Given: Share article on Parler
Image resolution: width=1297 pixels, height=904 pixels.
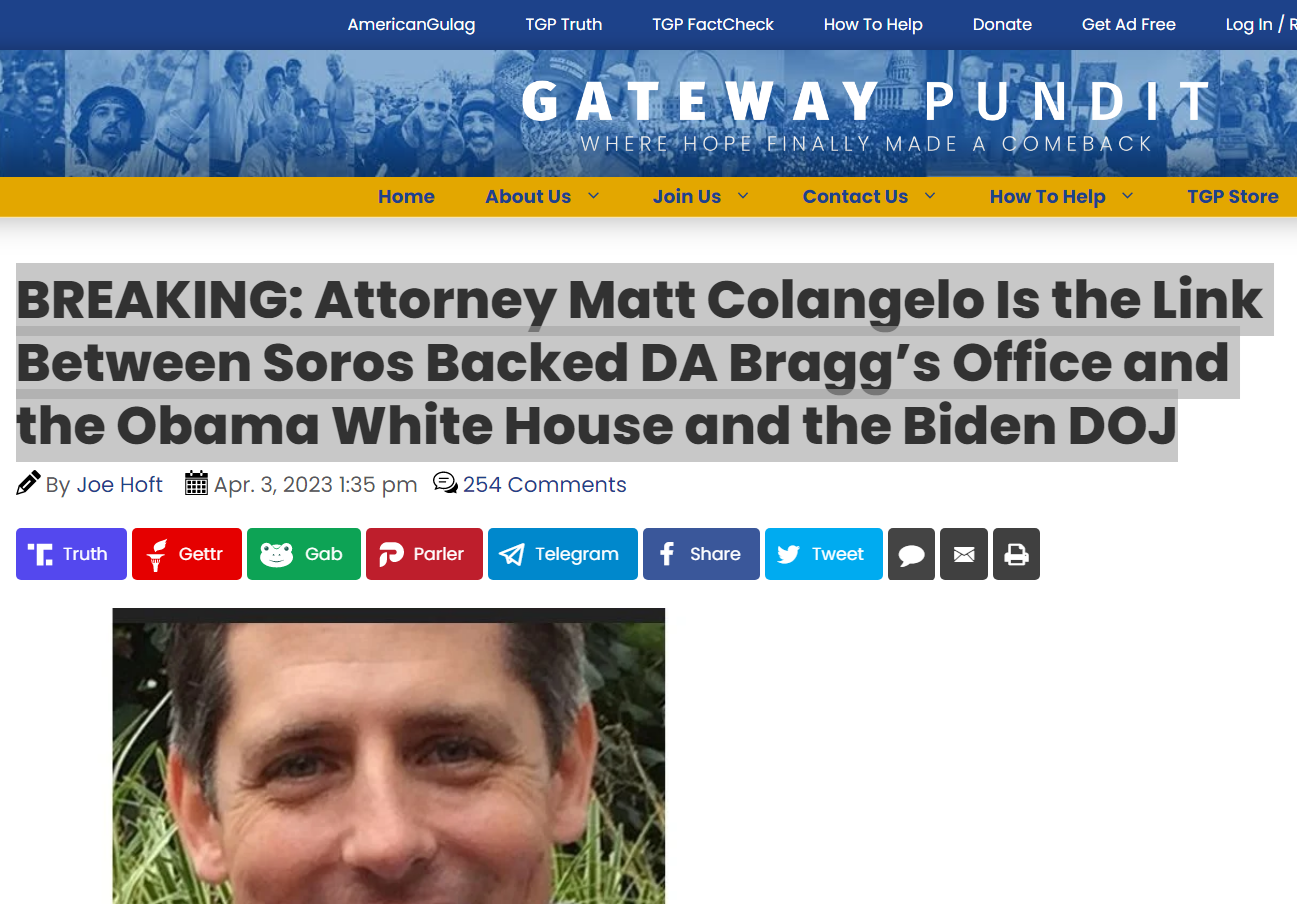Looking at the screenshot, I should pyautogui.click(x=424, y=554).
